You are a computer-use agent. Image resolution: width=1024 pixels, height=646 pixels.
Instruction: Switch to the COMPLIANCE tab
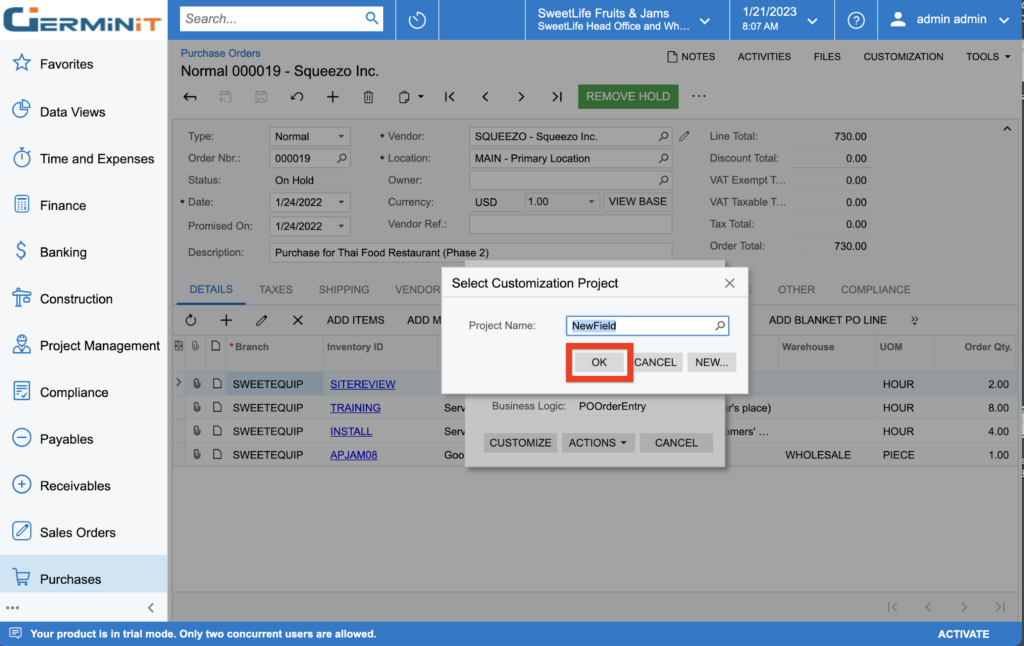coord(875,289)
